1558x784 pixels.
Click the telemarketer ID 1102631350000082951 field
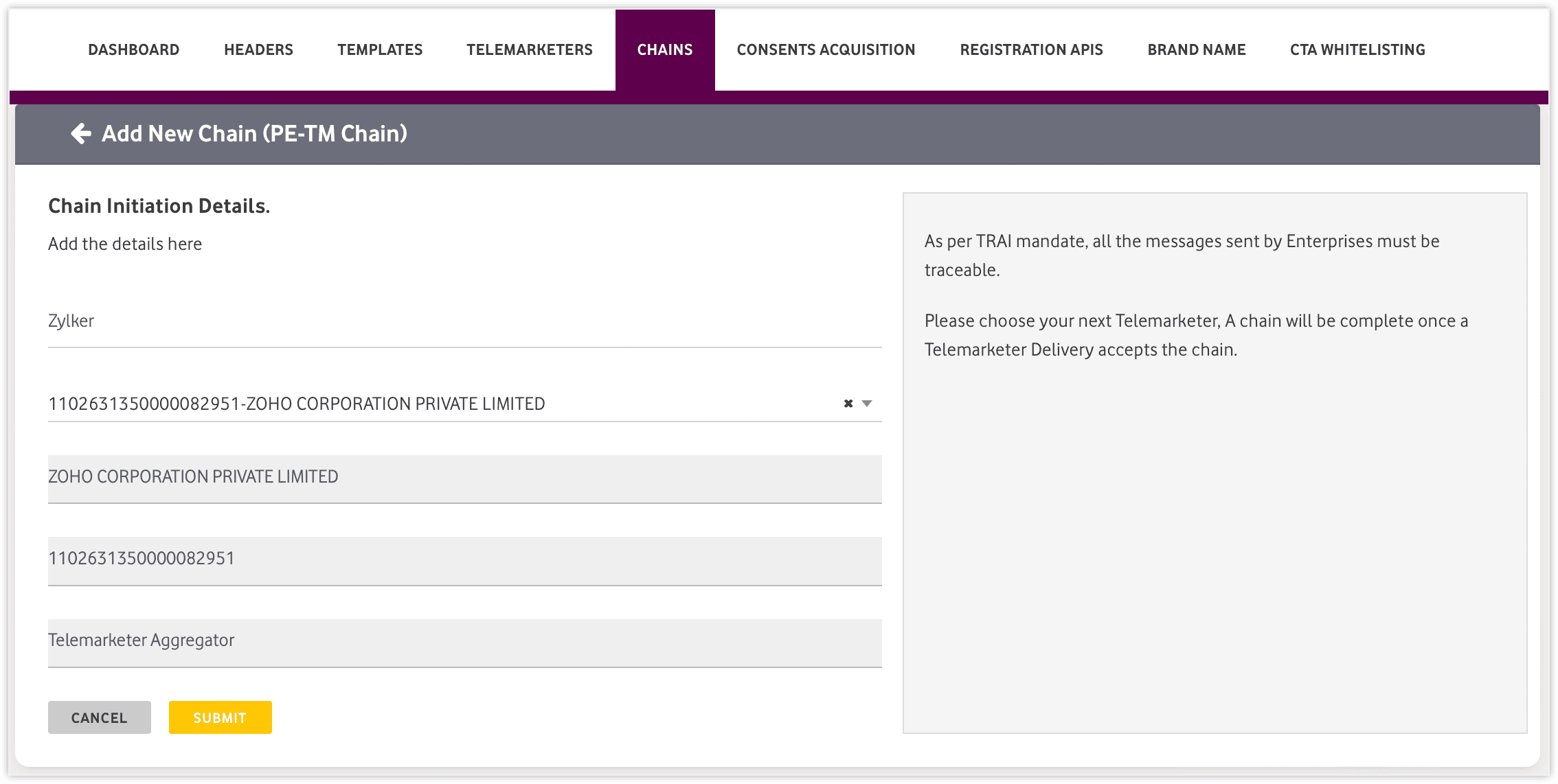[x=464, y=560]
